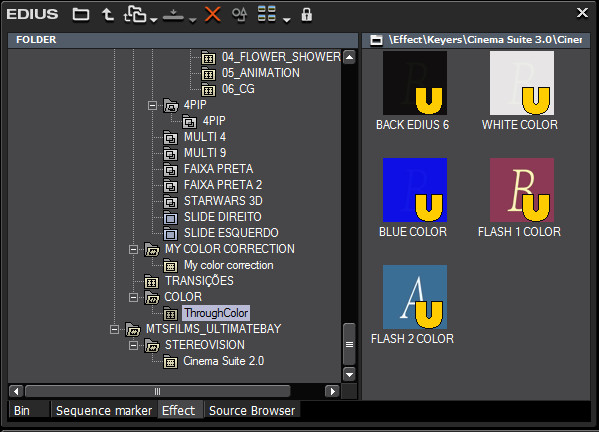
Task: Toggle the lock icon in toolbar
Action: point(306,15)
